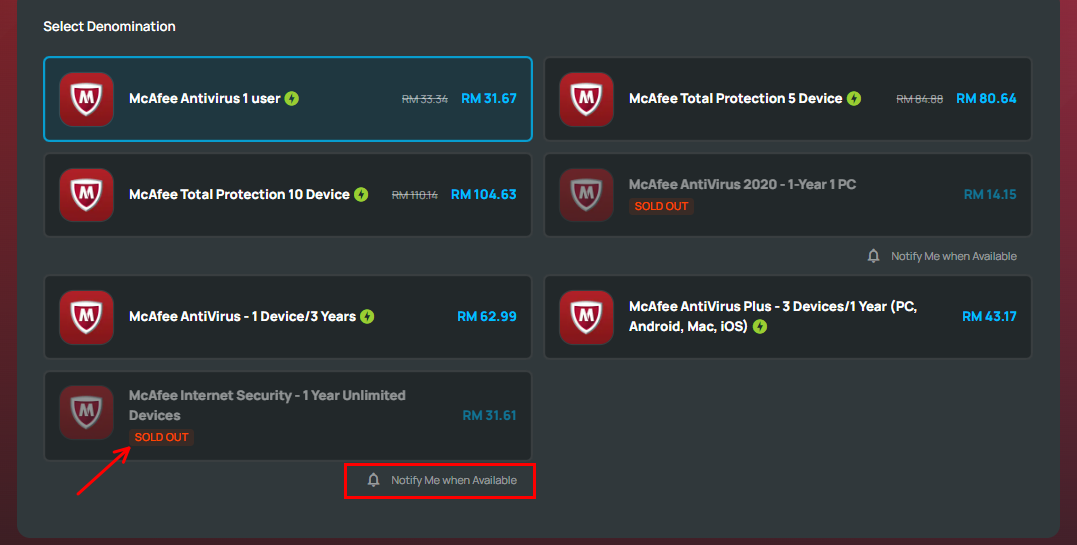Click price RM 31.61
The width and height of the screenshot is (1077, 545).
[x=489, y=415]
